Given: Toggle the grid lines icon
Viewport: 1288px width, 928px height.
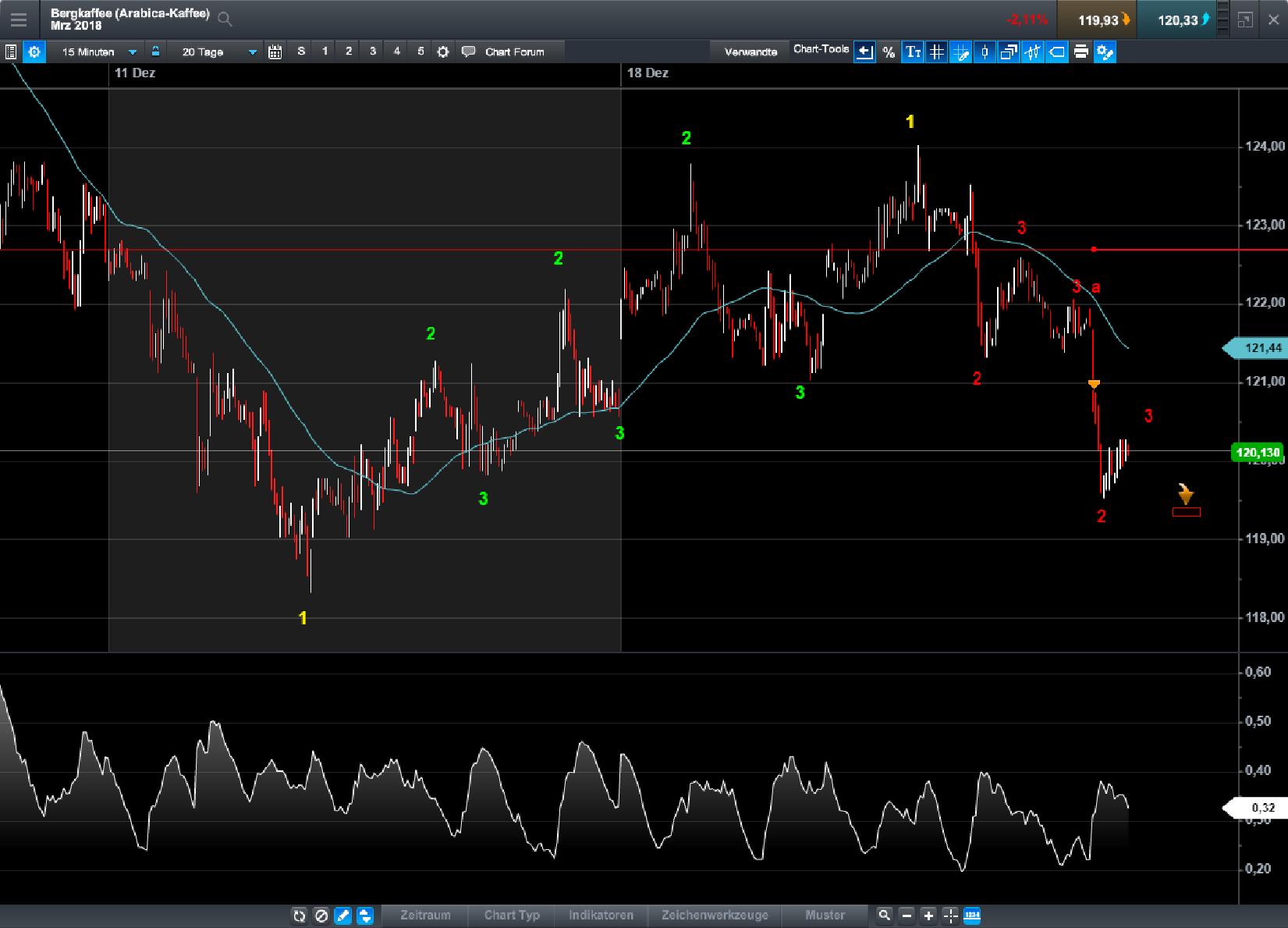Looking at the screenshot, I should [937, 52].
